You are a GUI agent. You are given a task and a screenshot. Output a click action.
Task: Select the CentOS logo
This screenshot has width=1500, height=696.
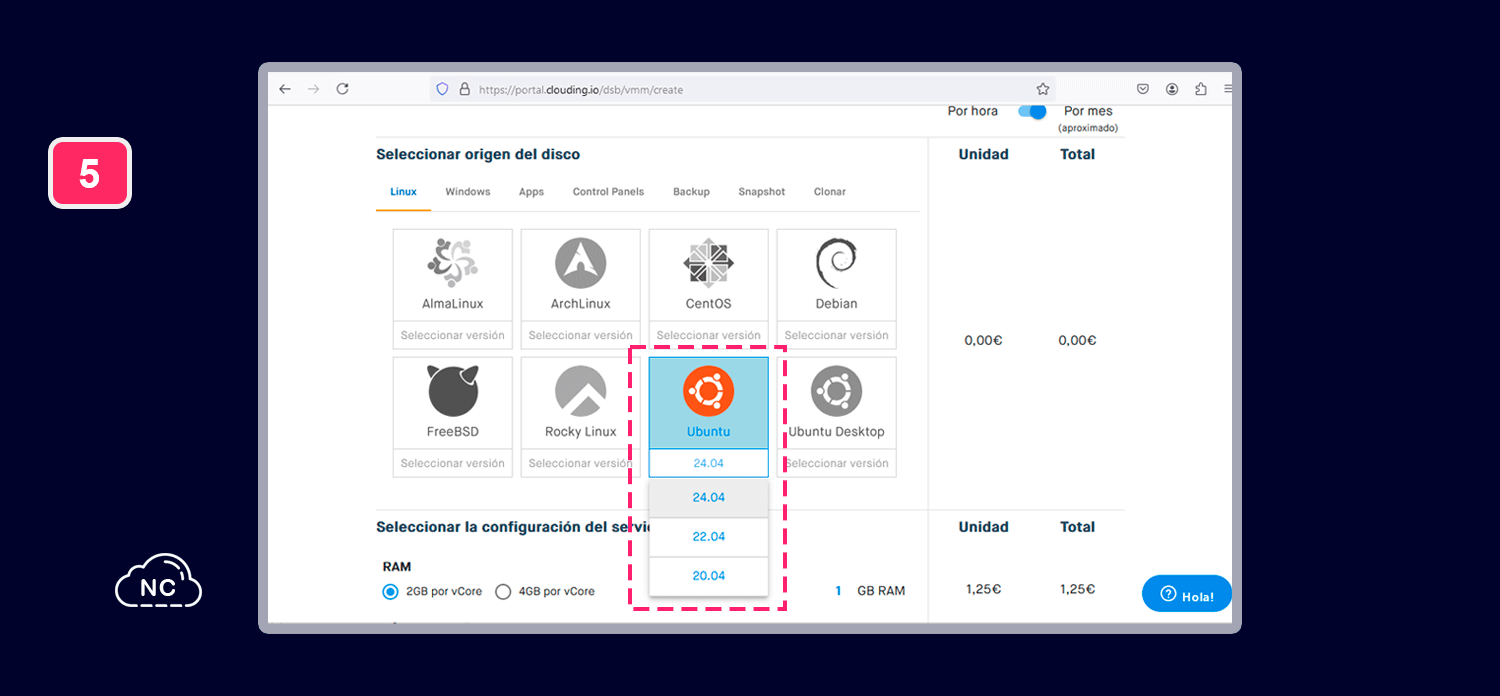(708, 263)
